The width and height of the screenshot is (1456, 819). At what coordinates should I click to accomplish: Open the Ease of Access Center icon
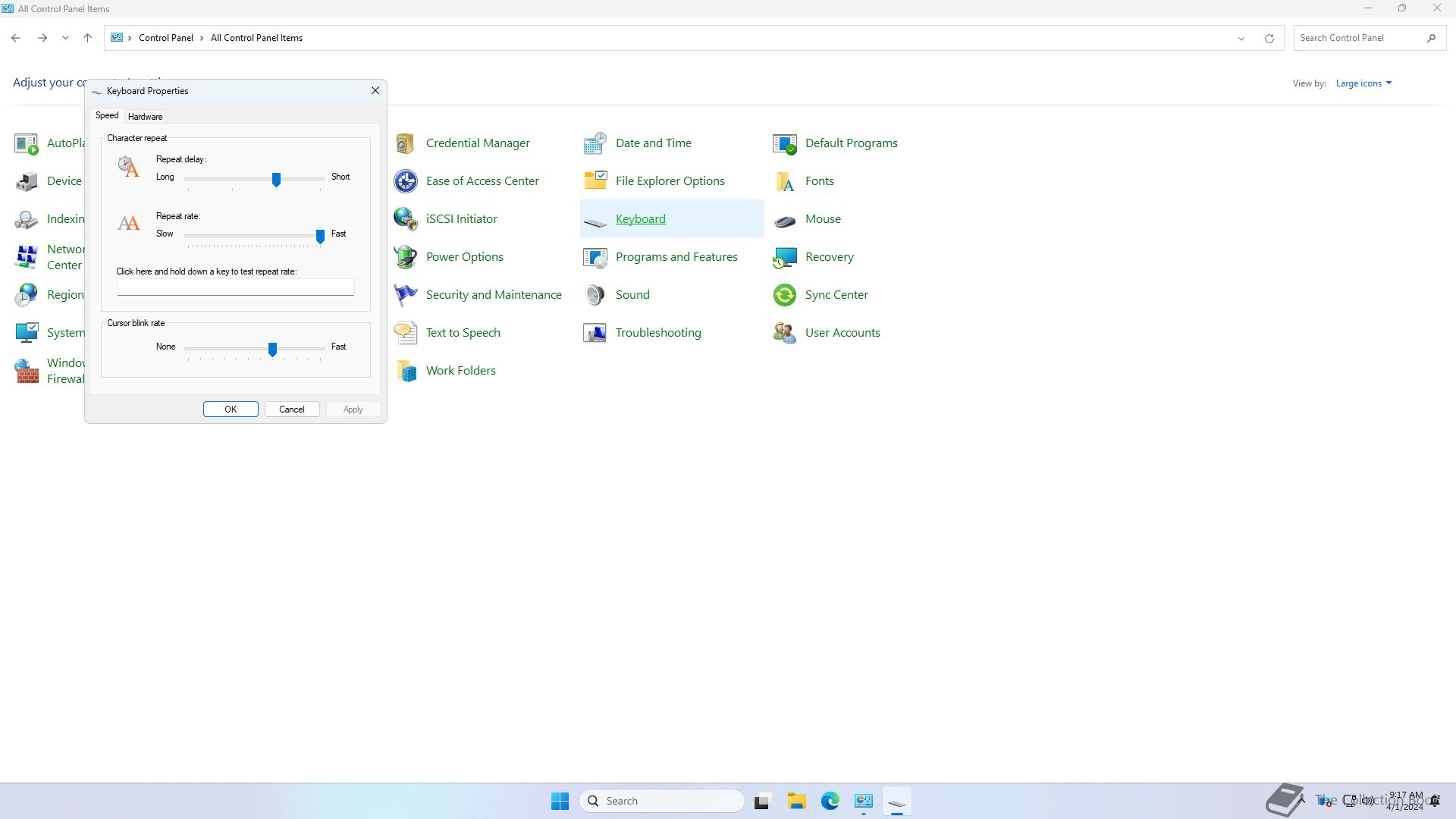click(x=405, y=181)
